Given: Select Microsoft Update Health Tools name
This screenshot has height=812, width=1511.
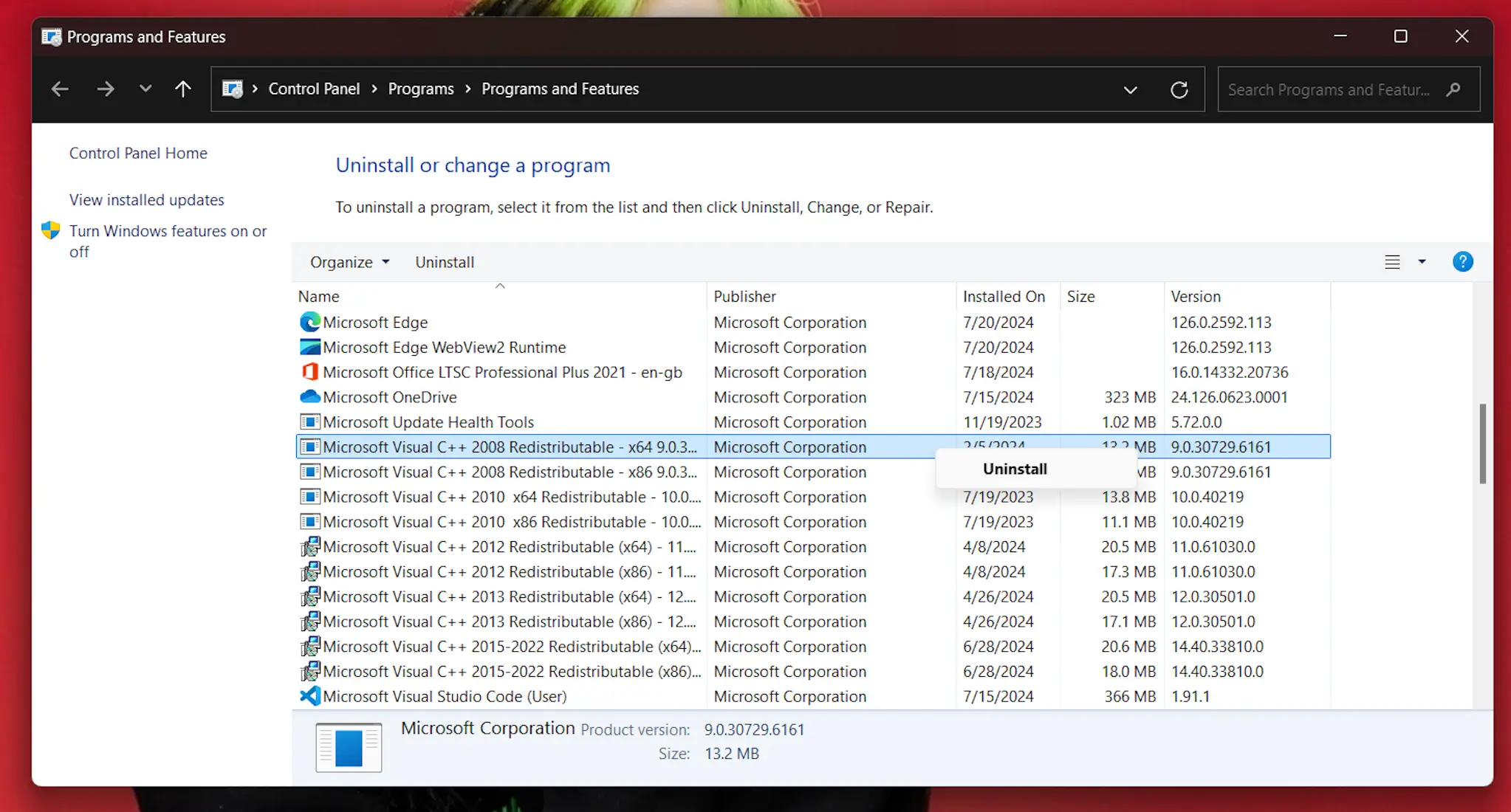Looking at the screenshot, I should tap(428, 422).
